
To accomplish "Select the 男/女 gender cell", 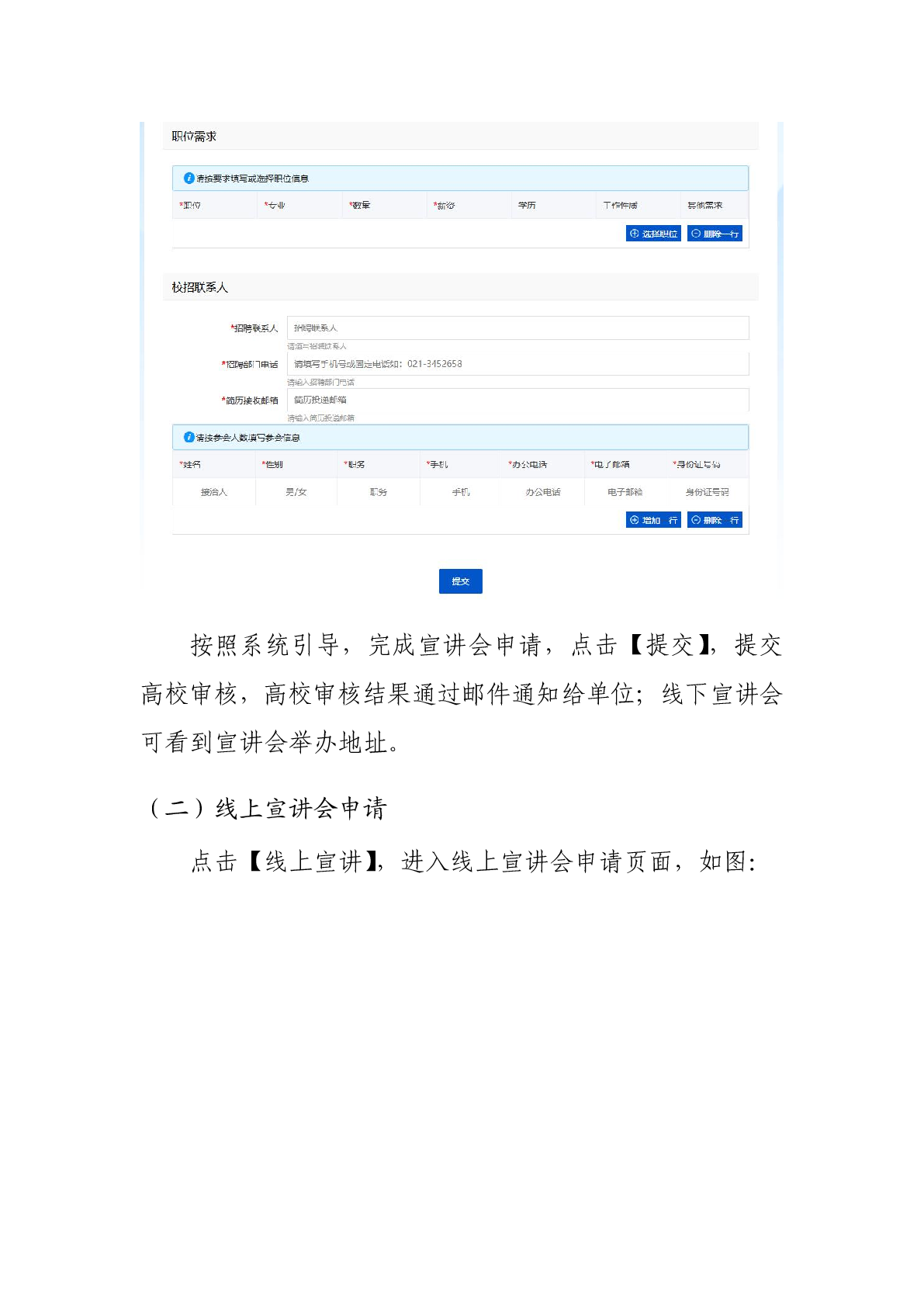I will pos(296,492).
